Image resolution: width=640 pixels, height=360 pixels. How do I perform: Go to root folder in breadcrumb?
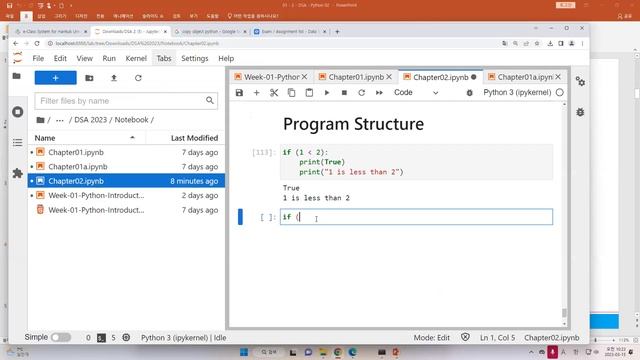pyautogui.click(x=40, y=120)
